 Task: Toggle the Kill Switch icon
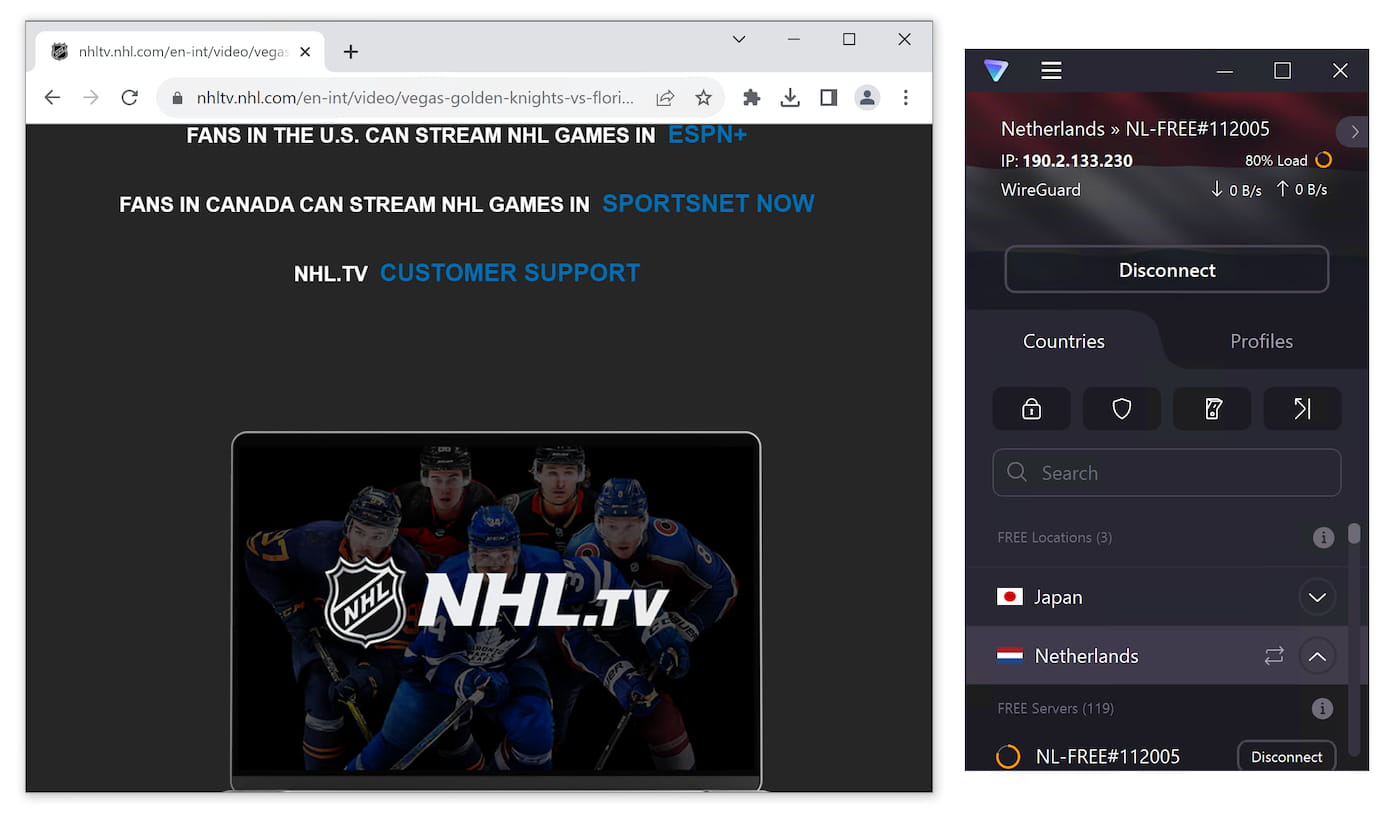point(1212,408)
